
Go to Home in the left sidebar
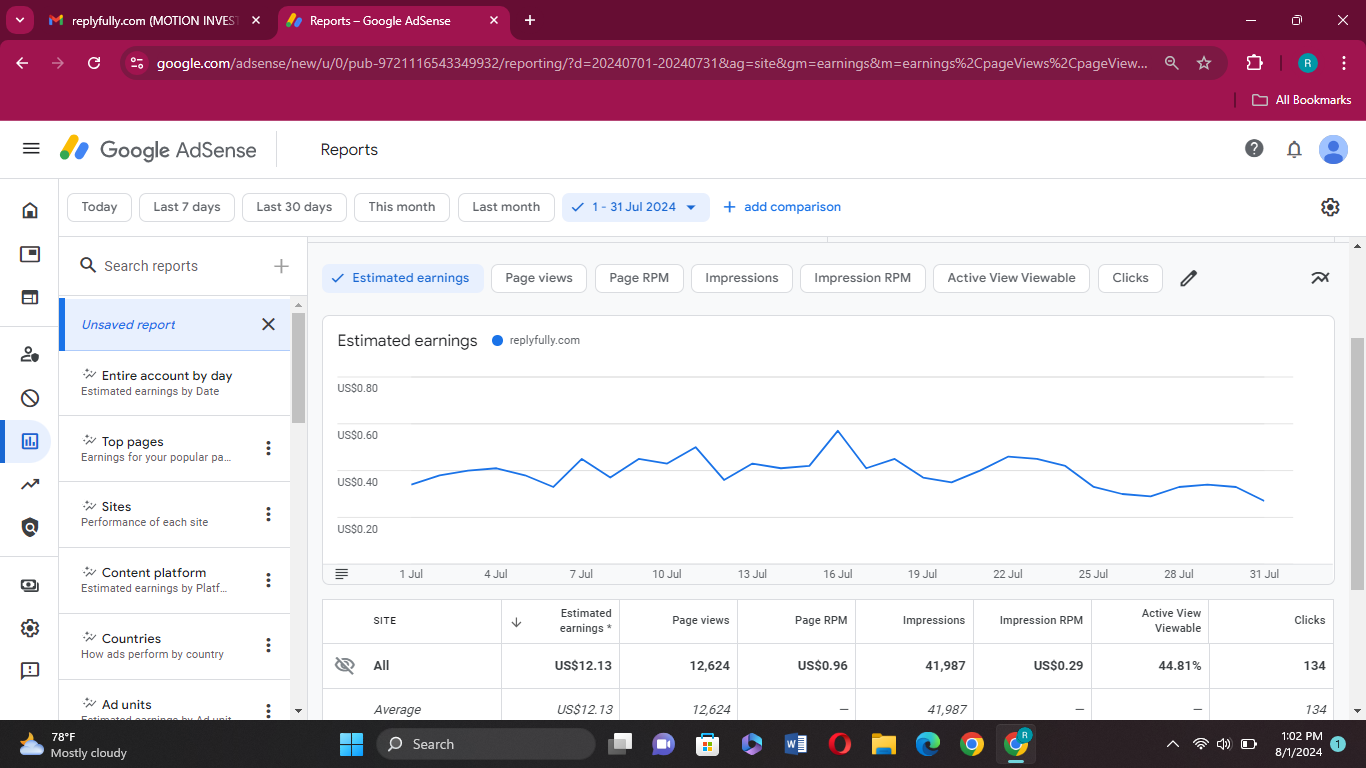pos(30,210)
